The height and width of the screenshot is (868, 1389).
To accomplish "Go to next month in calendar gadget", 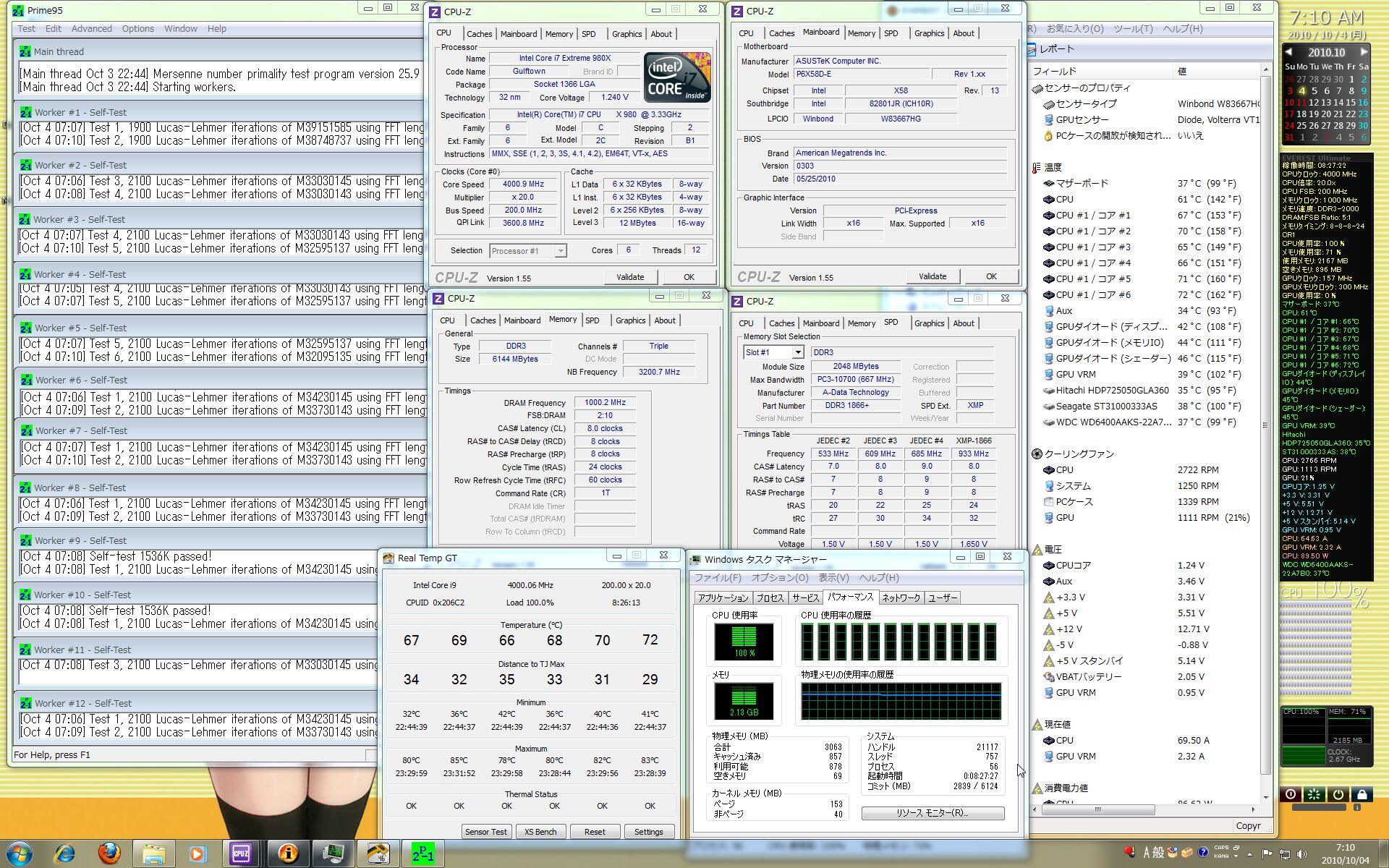I will pos(1364,52).
